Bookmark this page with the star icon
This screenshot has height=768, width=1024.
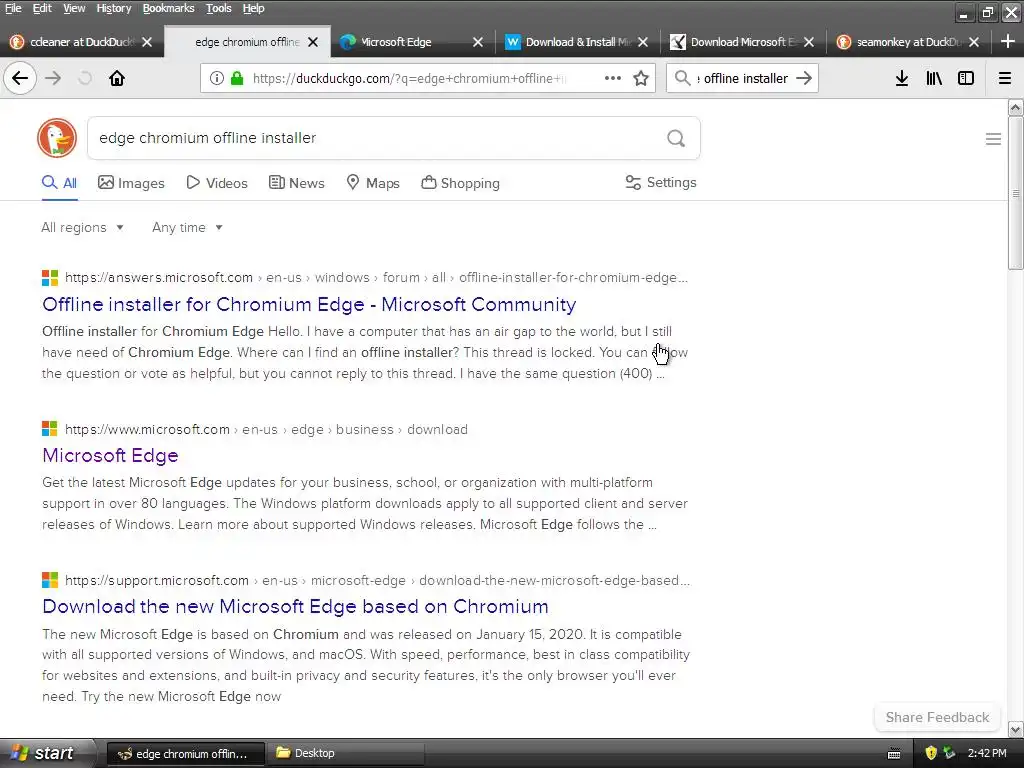[x=641, y=78]
